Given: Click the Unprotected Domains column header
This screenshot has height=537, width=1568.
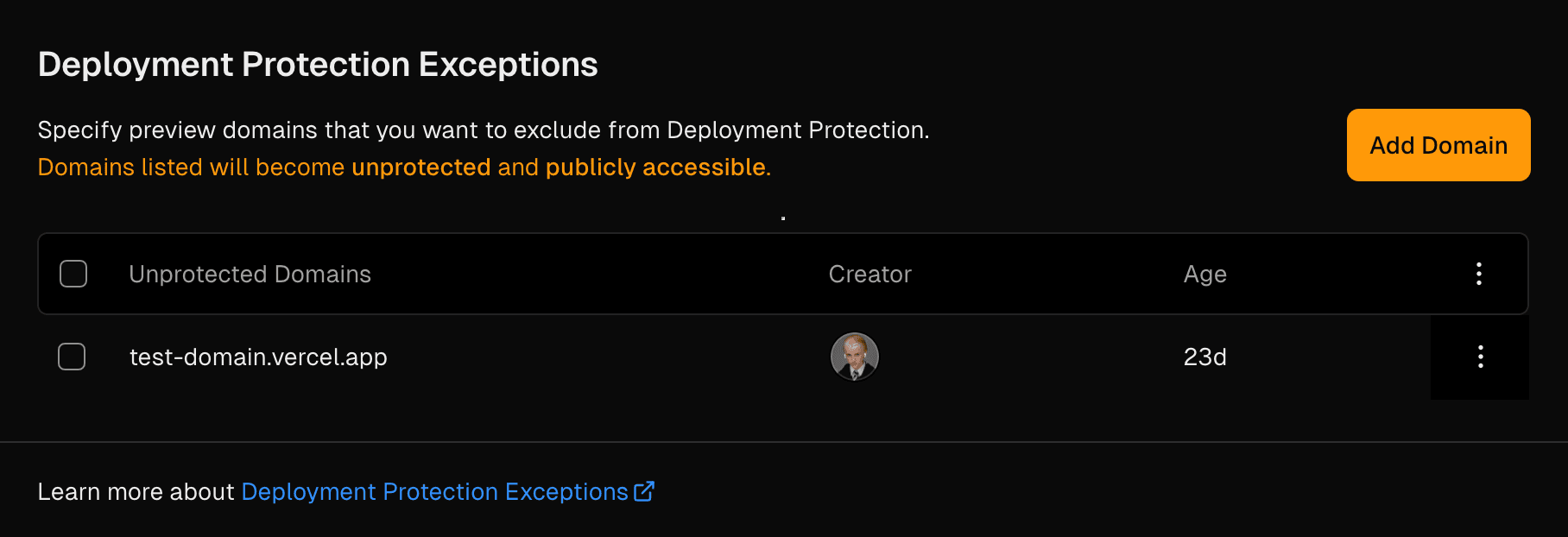Looking at the screenshot, I should click(x=250, y=274).
